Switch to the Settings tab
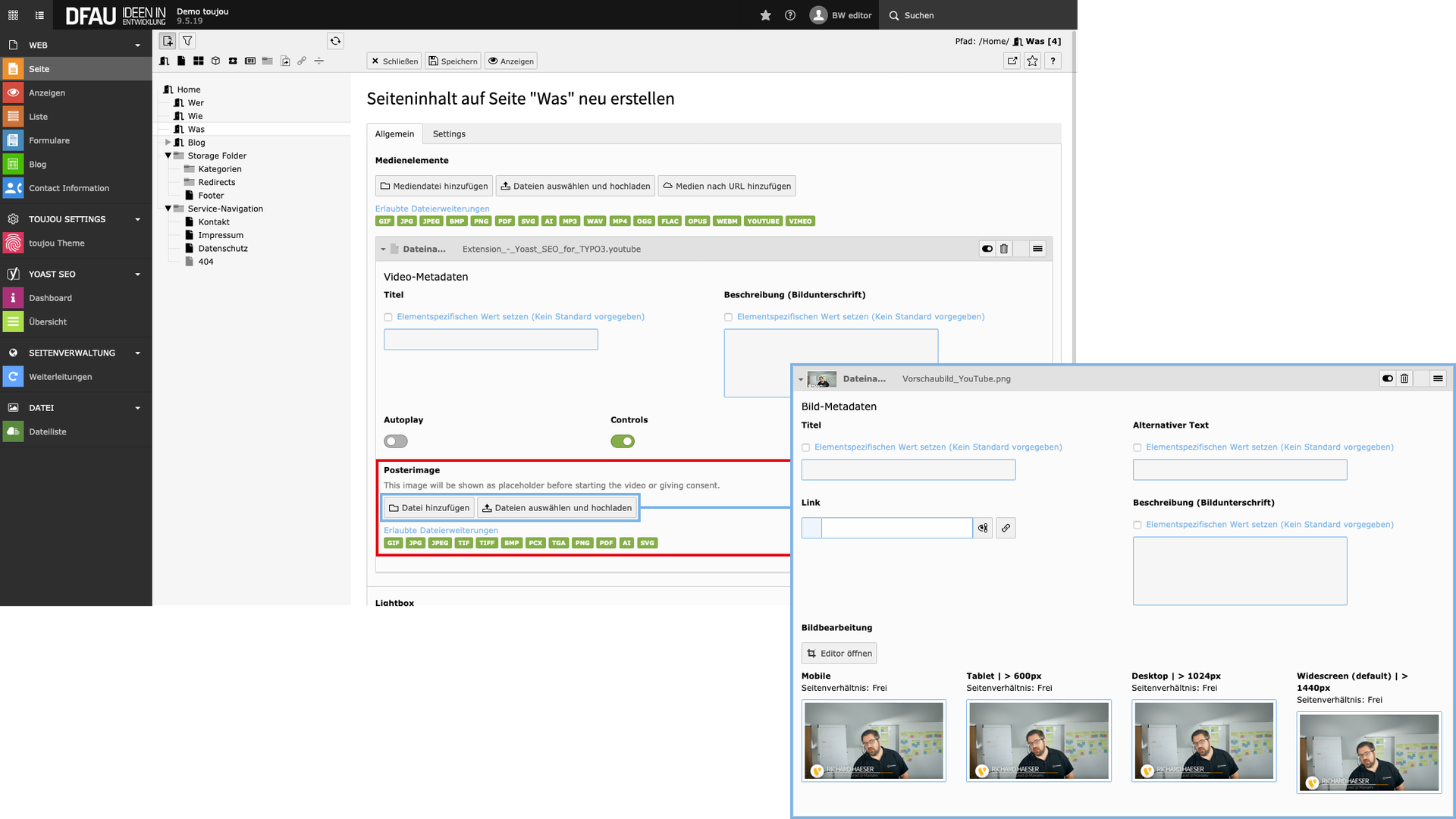This screenshot has height=819, width=1456. 449,134
